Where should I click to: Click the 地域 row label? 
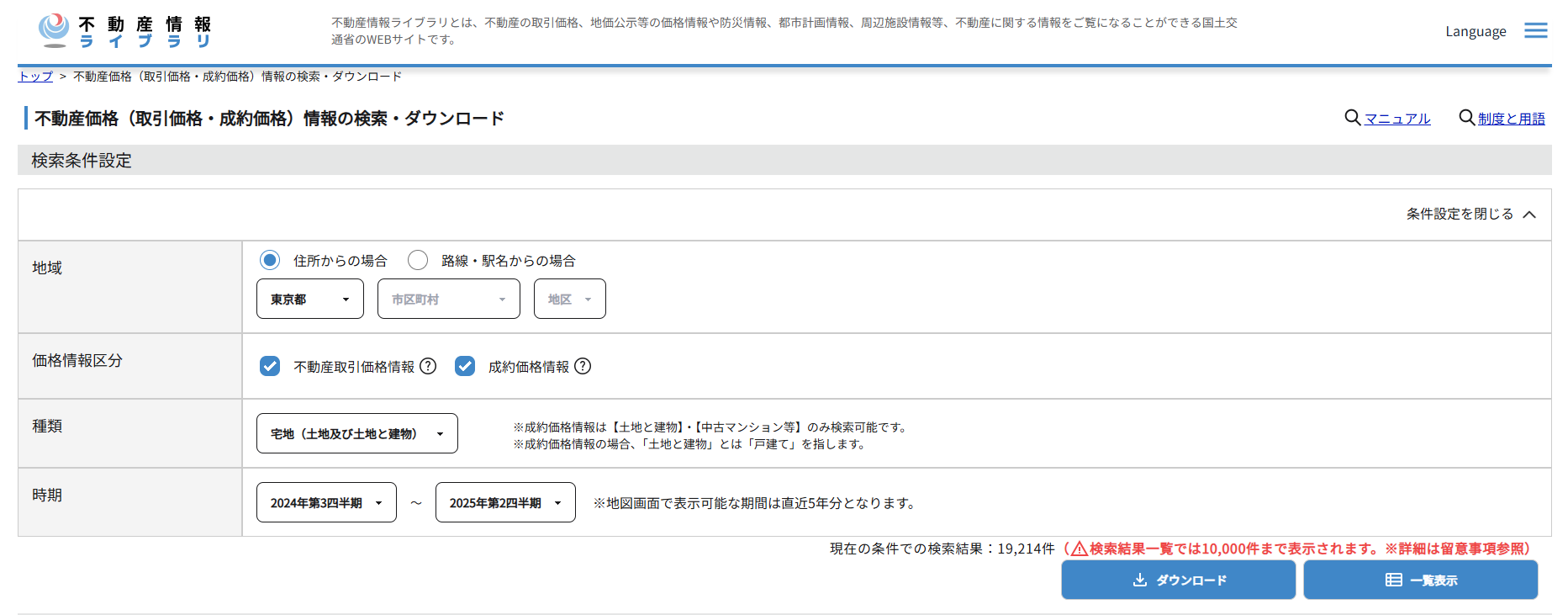coord(47,268)
